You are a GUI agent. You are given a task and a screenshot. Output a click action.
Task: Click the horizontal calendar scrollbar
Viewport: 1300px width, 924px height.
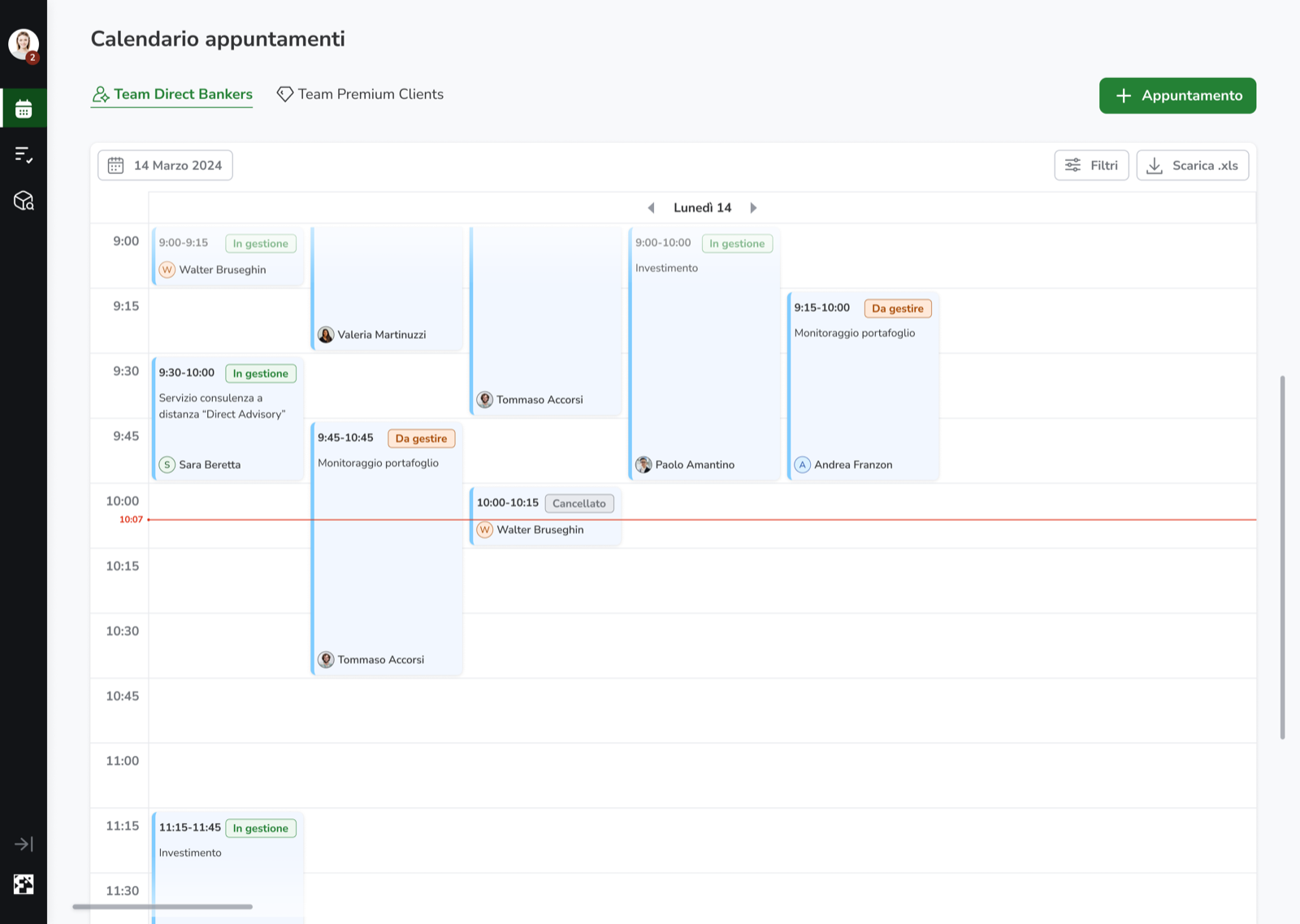(x=162, y=906)
